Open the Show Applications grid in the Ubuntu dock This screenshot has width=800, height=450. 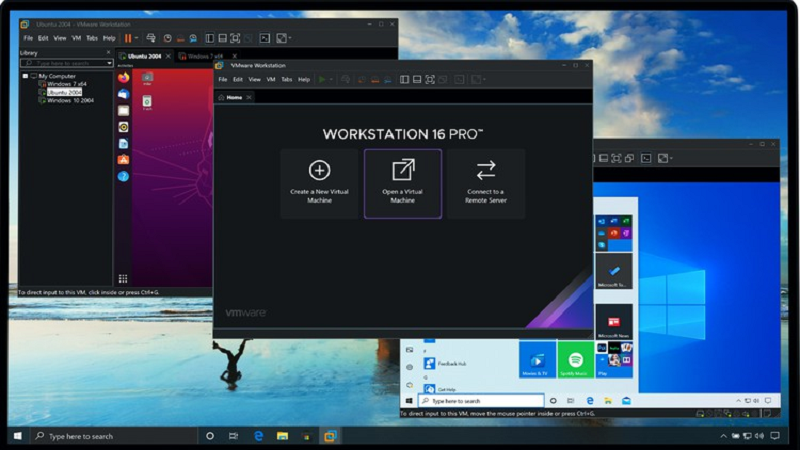point(123,278)
